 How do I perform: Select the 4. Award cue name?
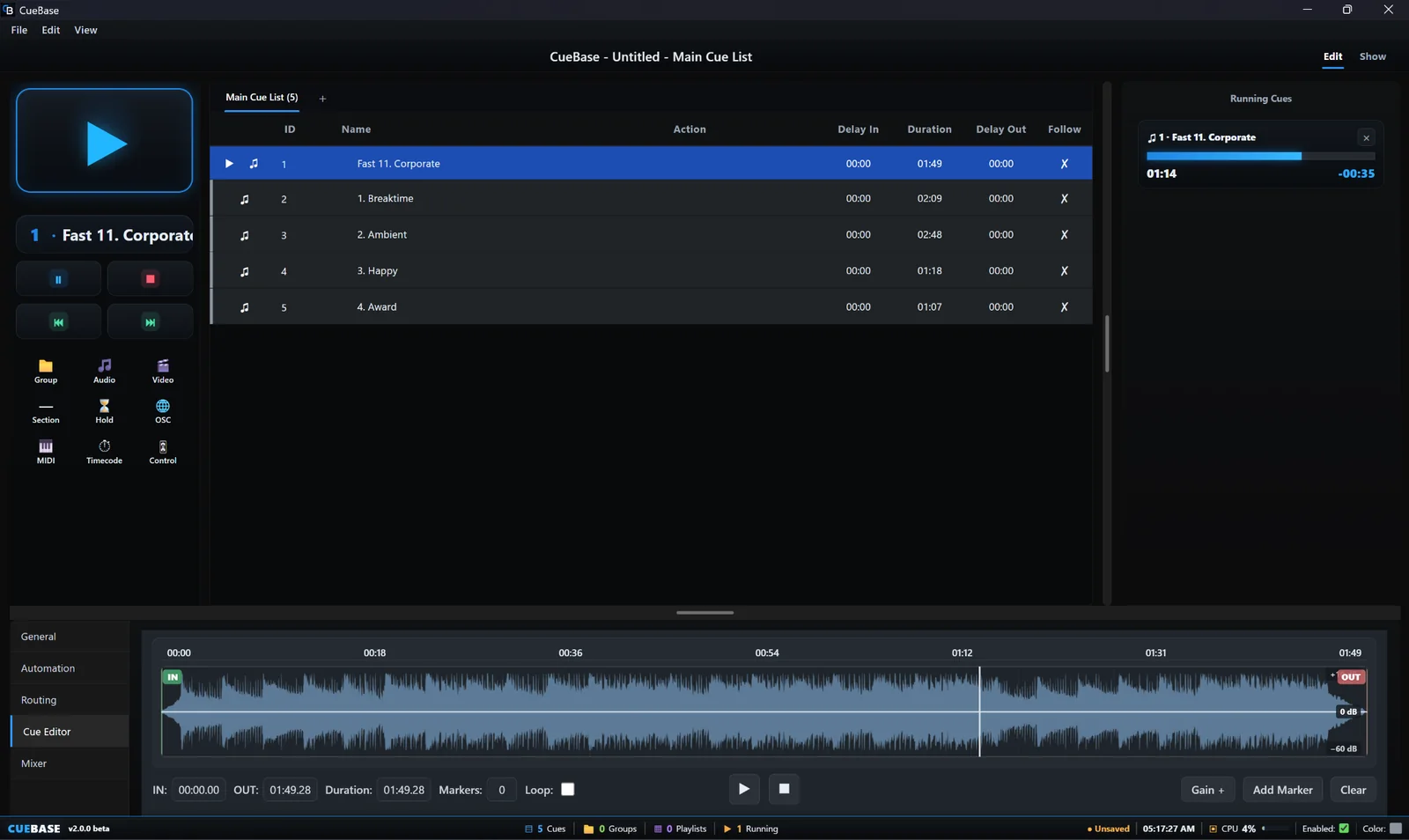pos(377,307)
